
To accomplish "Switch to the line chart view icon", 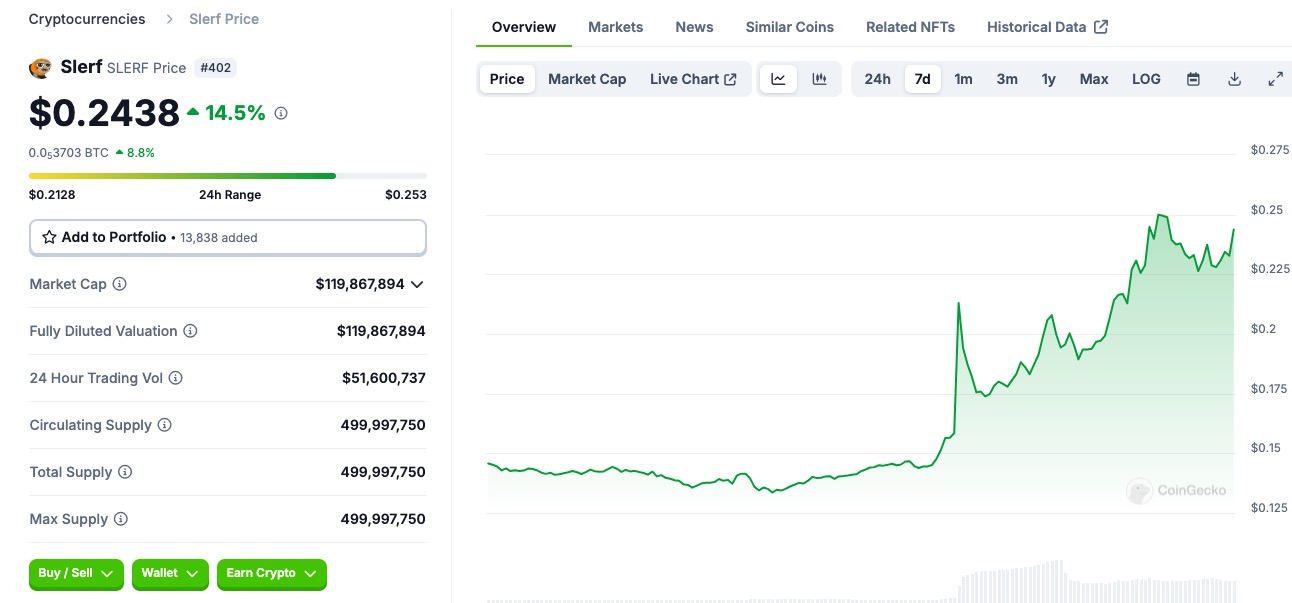I will (x=778, y=79).
